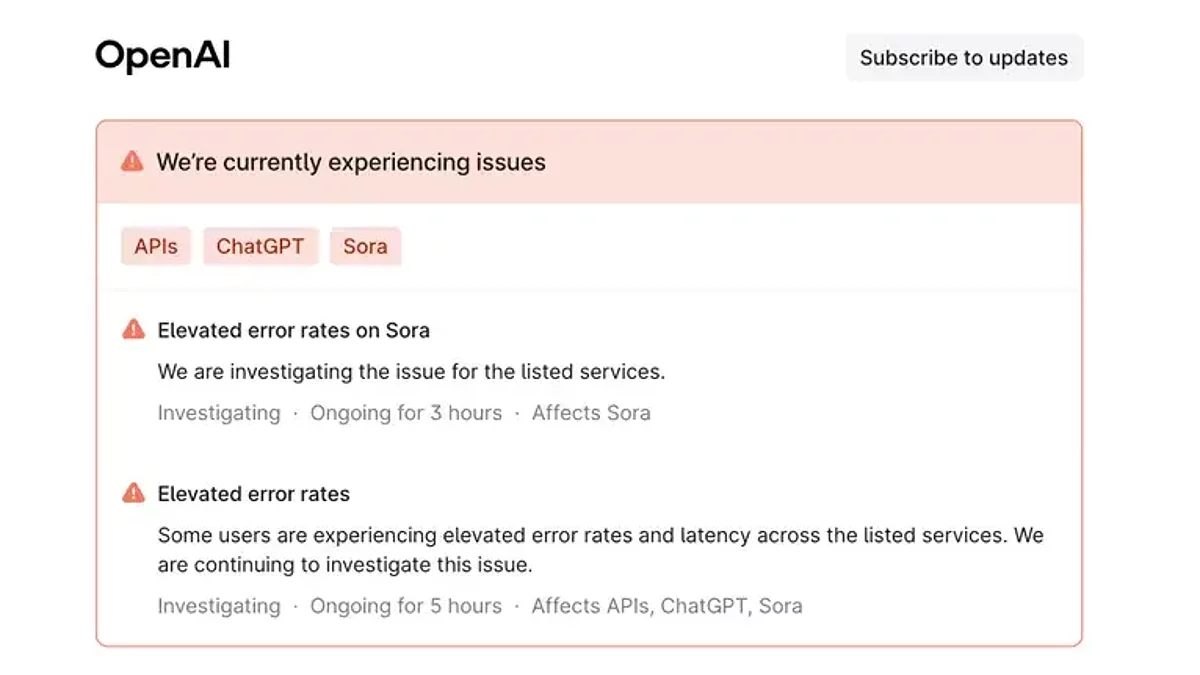Click the latency description paragraph
The width and height of the screenshot is (1200, 675).
click(x=600, y=549)
